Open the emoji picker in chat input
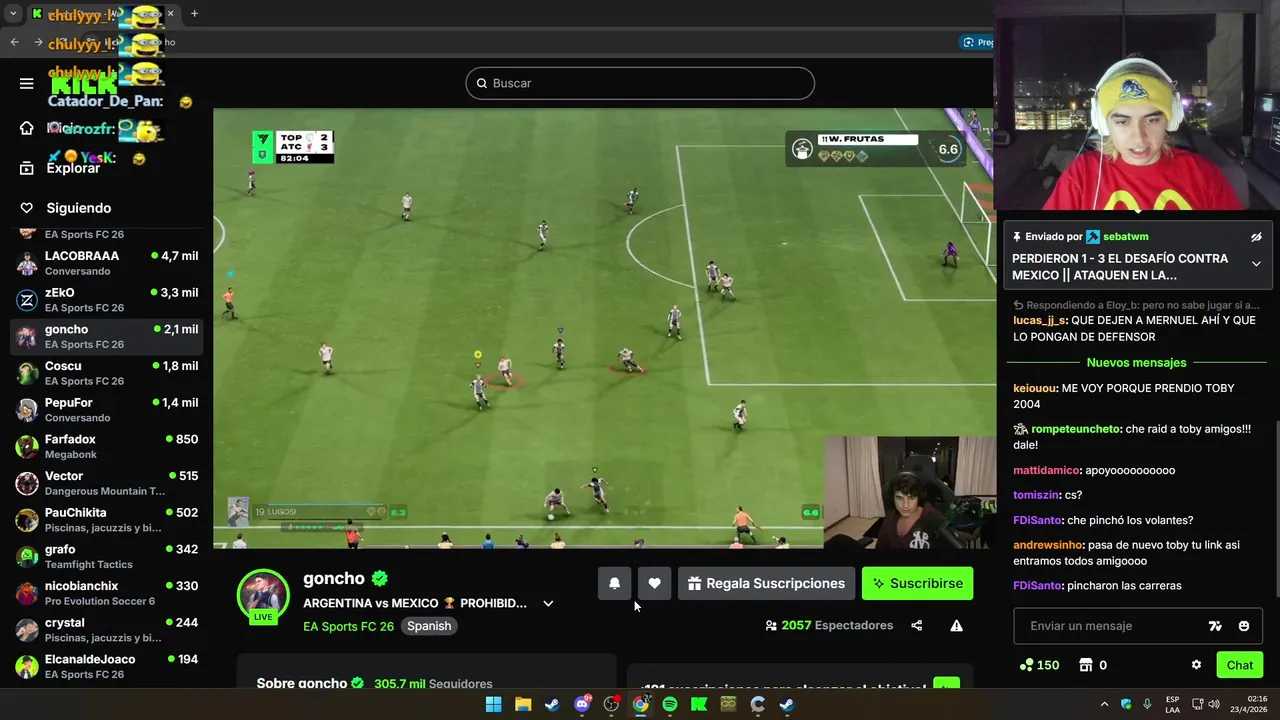 tap(1244, 626)
